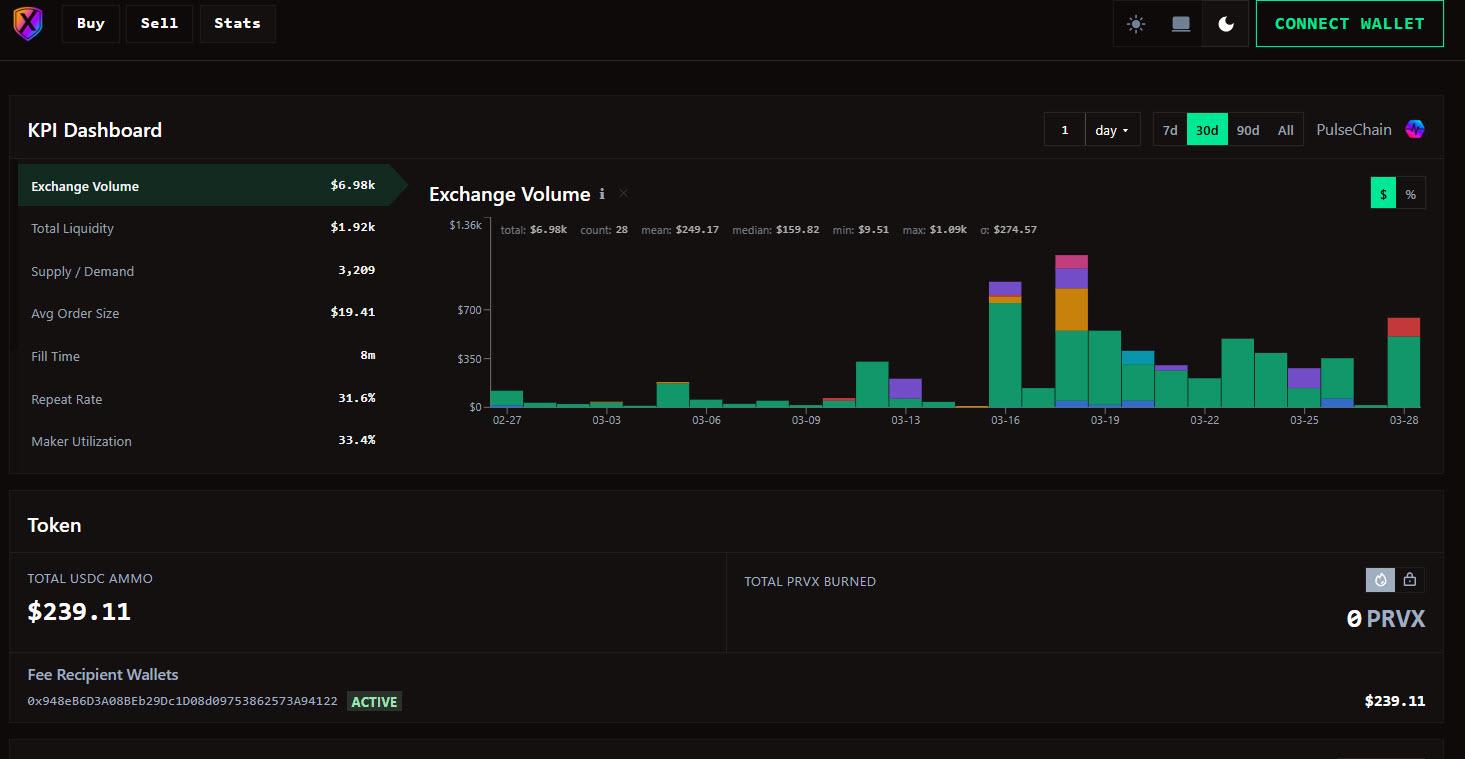Open the day interval dropdown
The image size is (1465, 759).
click(1112, 130)
